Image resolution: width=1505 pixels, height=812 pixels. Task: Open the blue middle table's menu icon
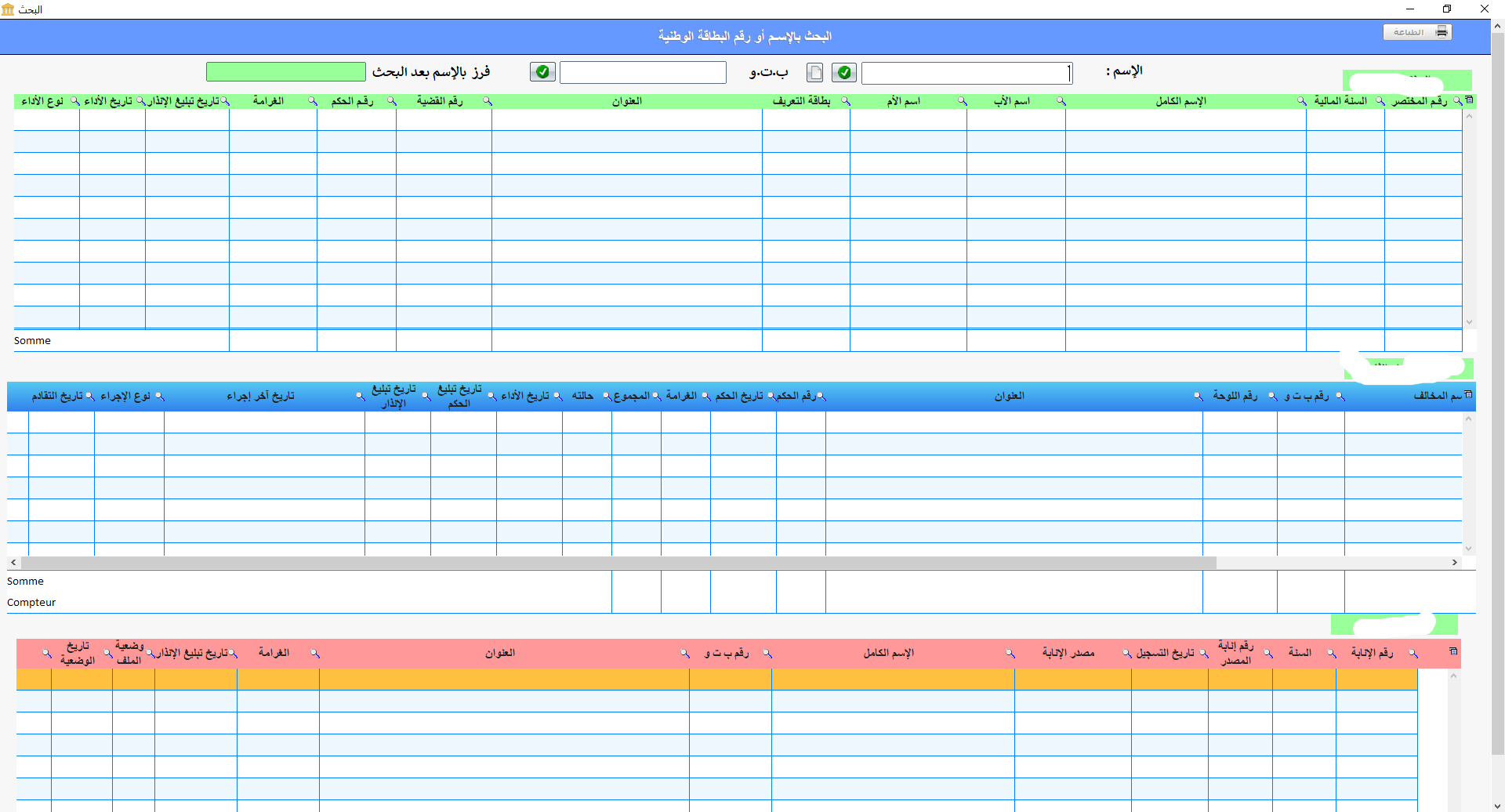click(1468, 394)
